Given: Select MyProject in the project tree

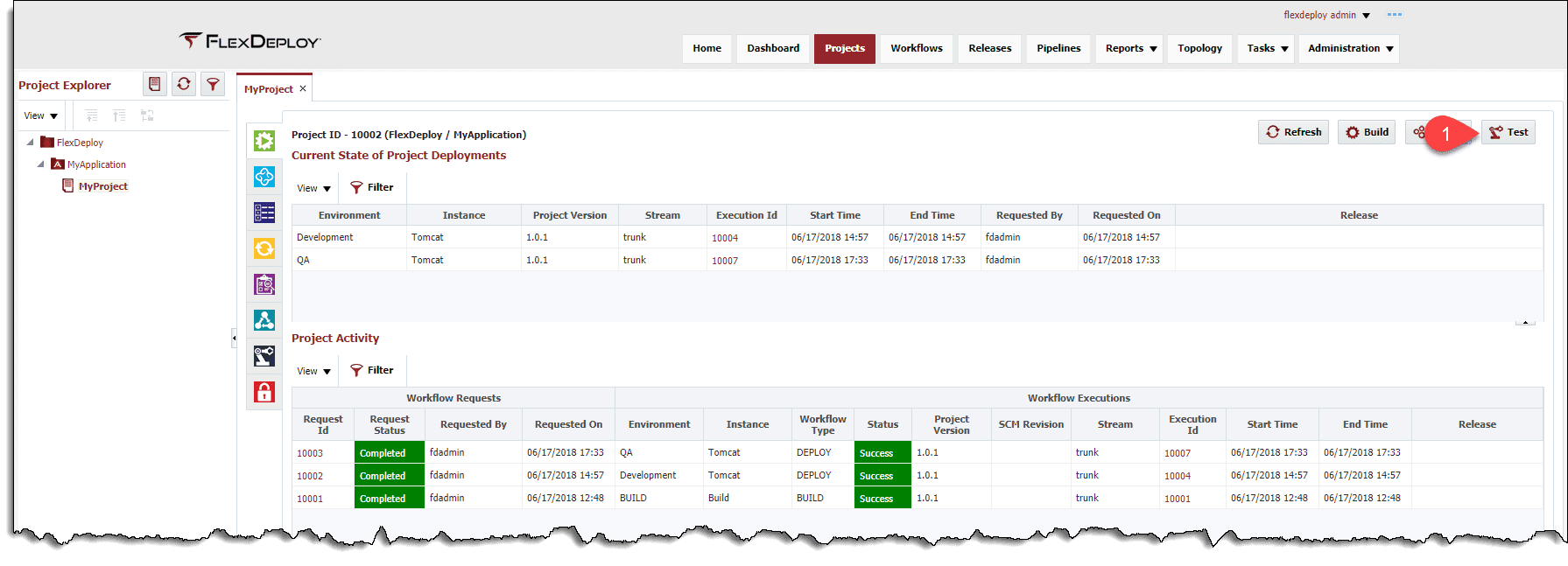Looking at the screenshot, I should pyautogui.click(x=102, y=186).
